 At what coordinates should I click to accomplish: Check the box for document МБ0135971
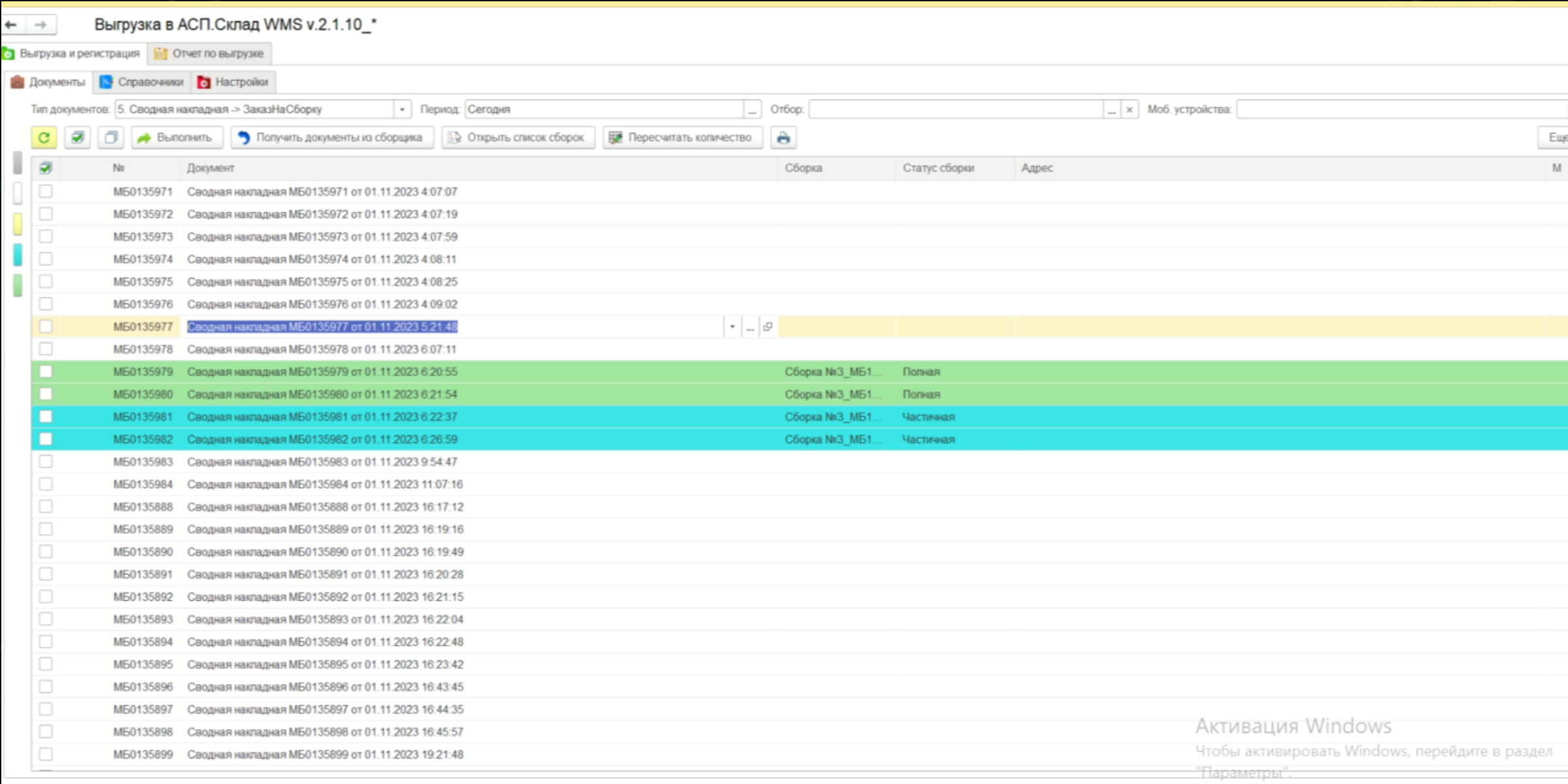pos(45,192)
